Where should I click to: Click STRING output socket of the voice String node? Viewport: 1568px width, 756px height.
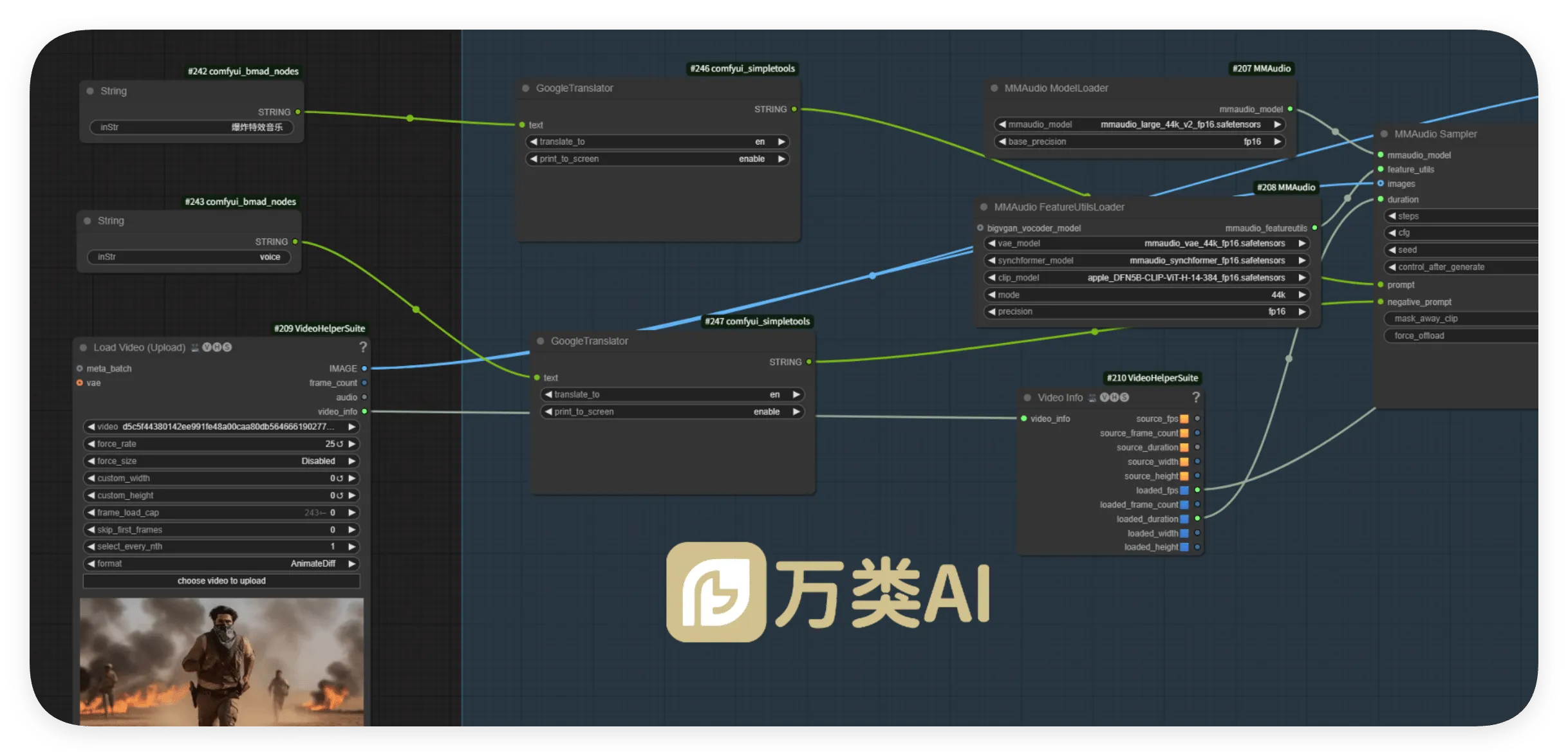[x=295, y=242]
